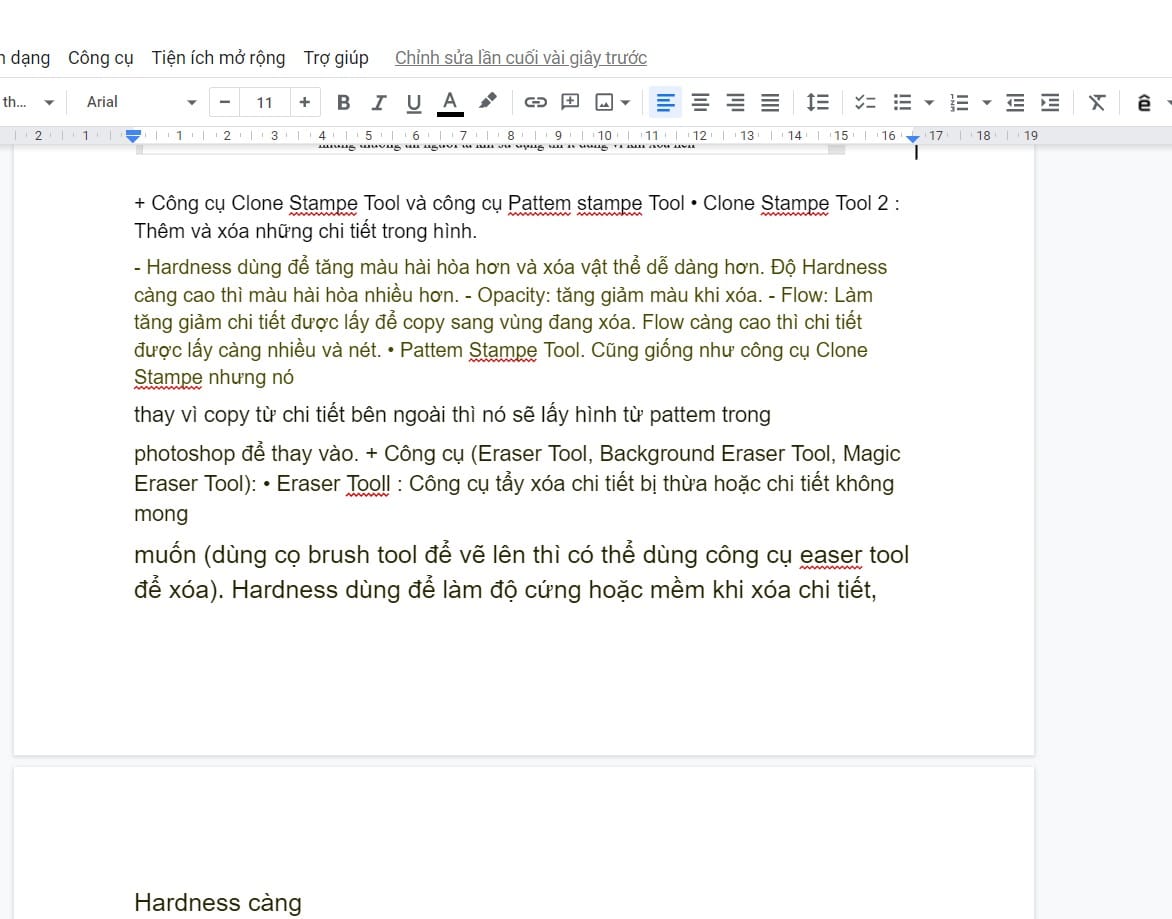Align text to the left
Viewport: 1172px width, 919px height.
tap(664, 102)
